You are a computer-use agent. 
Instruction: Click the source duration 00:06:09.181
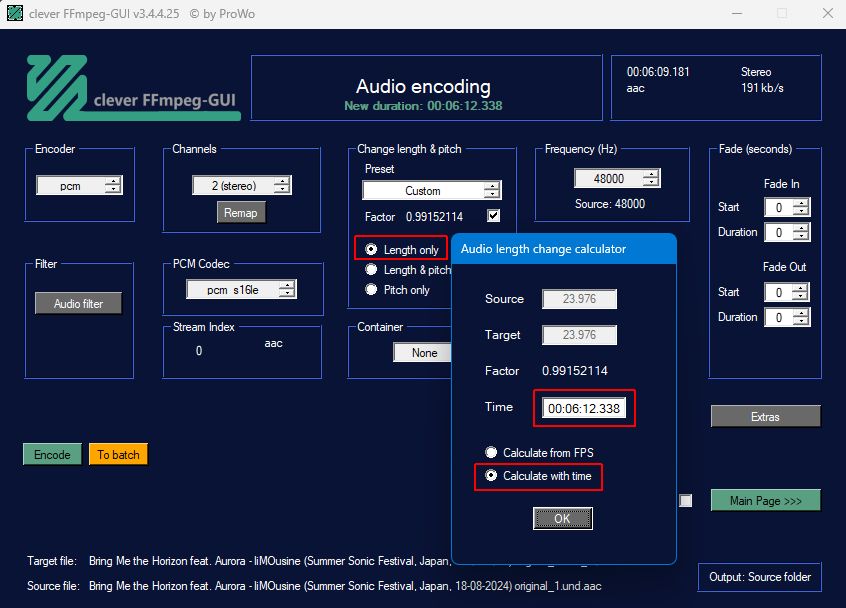tap(658, 72)
